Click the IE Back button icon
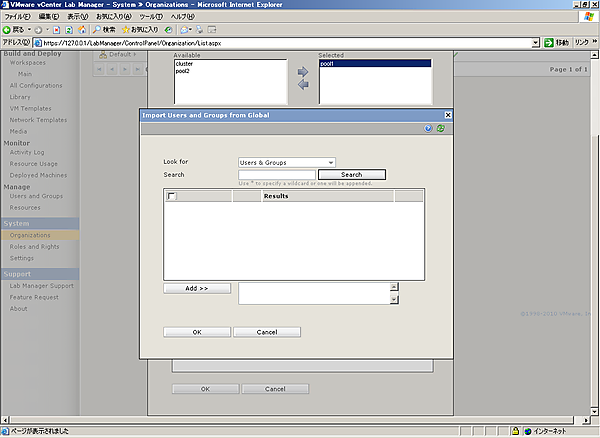This screenshot has height=438, width=600. [x=8, y=29]
